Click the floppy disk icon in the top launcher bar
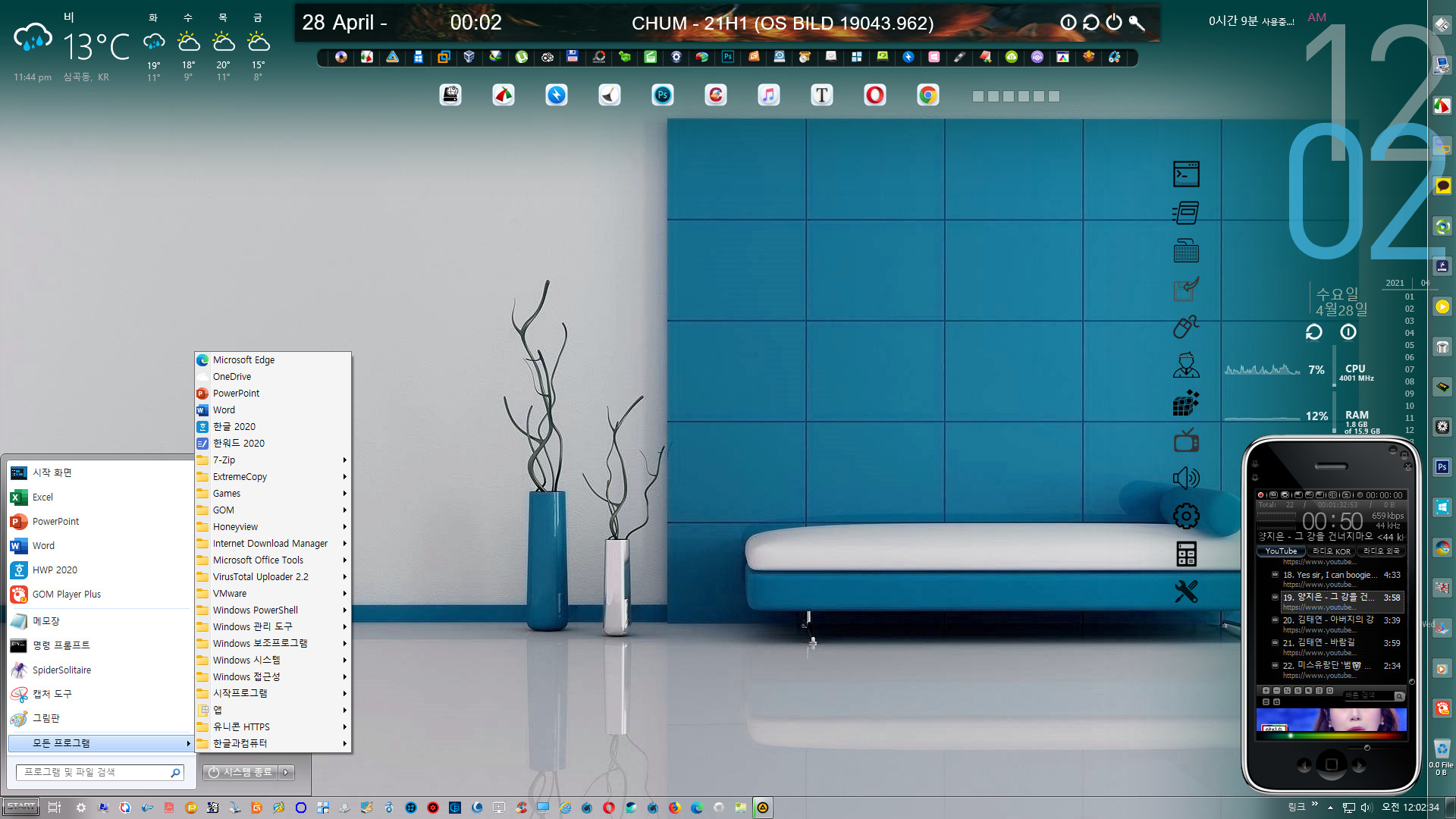 coord(573,57)
